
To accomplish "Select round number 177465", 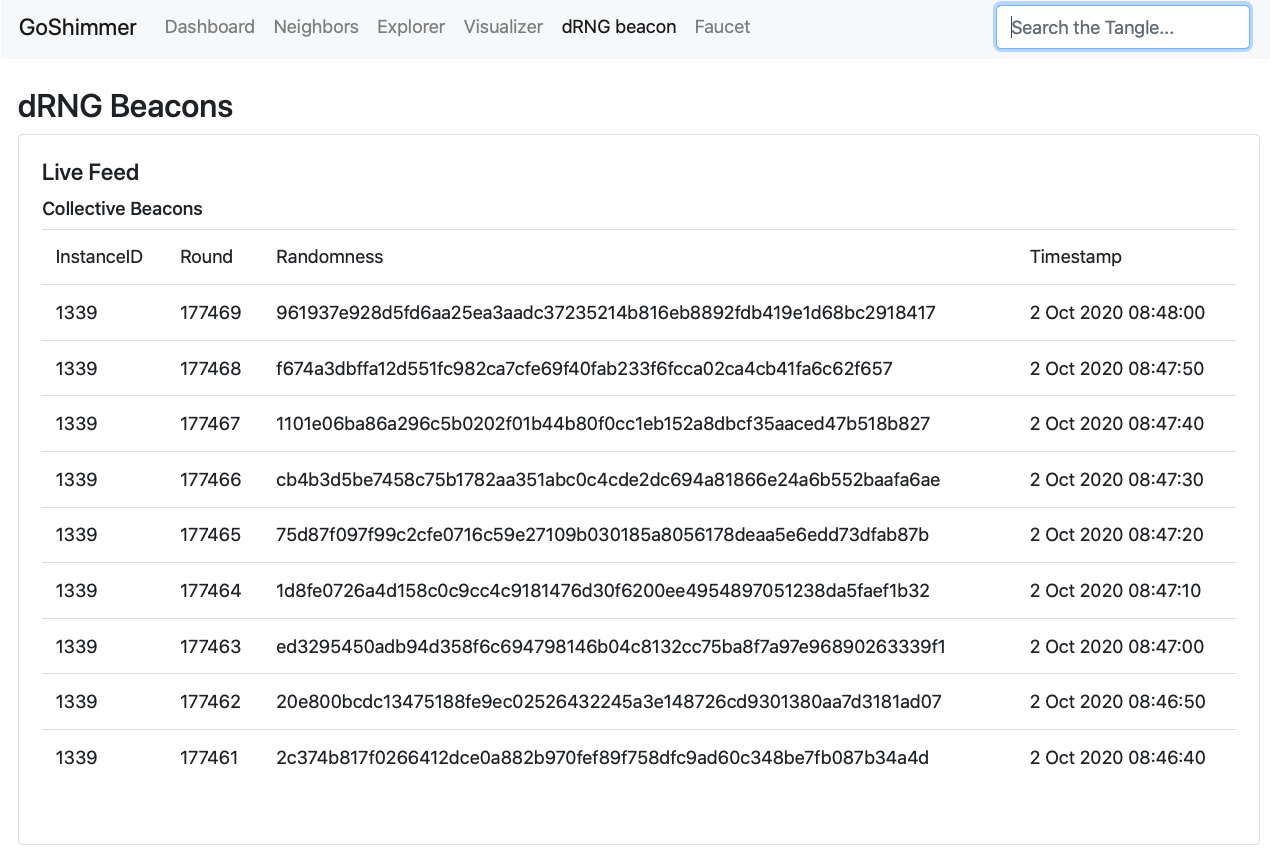I will tap(211, 535).
